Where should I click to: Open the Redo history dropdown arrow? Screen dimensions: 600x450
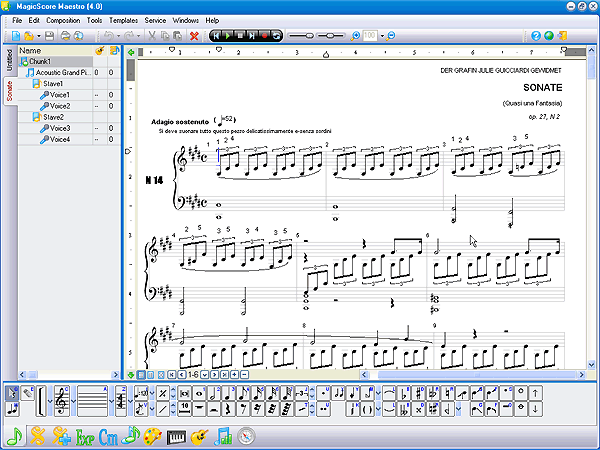click(138, 36)
